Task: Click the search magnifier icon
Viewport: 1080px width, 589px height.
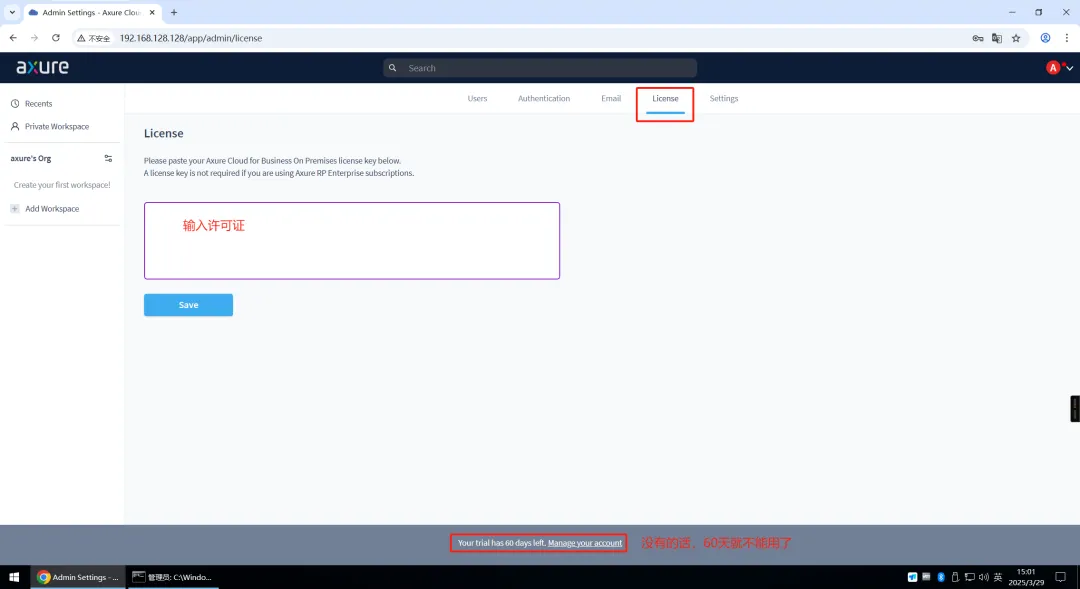Action: click(x=393, y=68)
